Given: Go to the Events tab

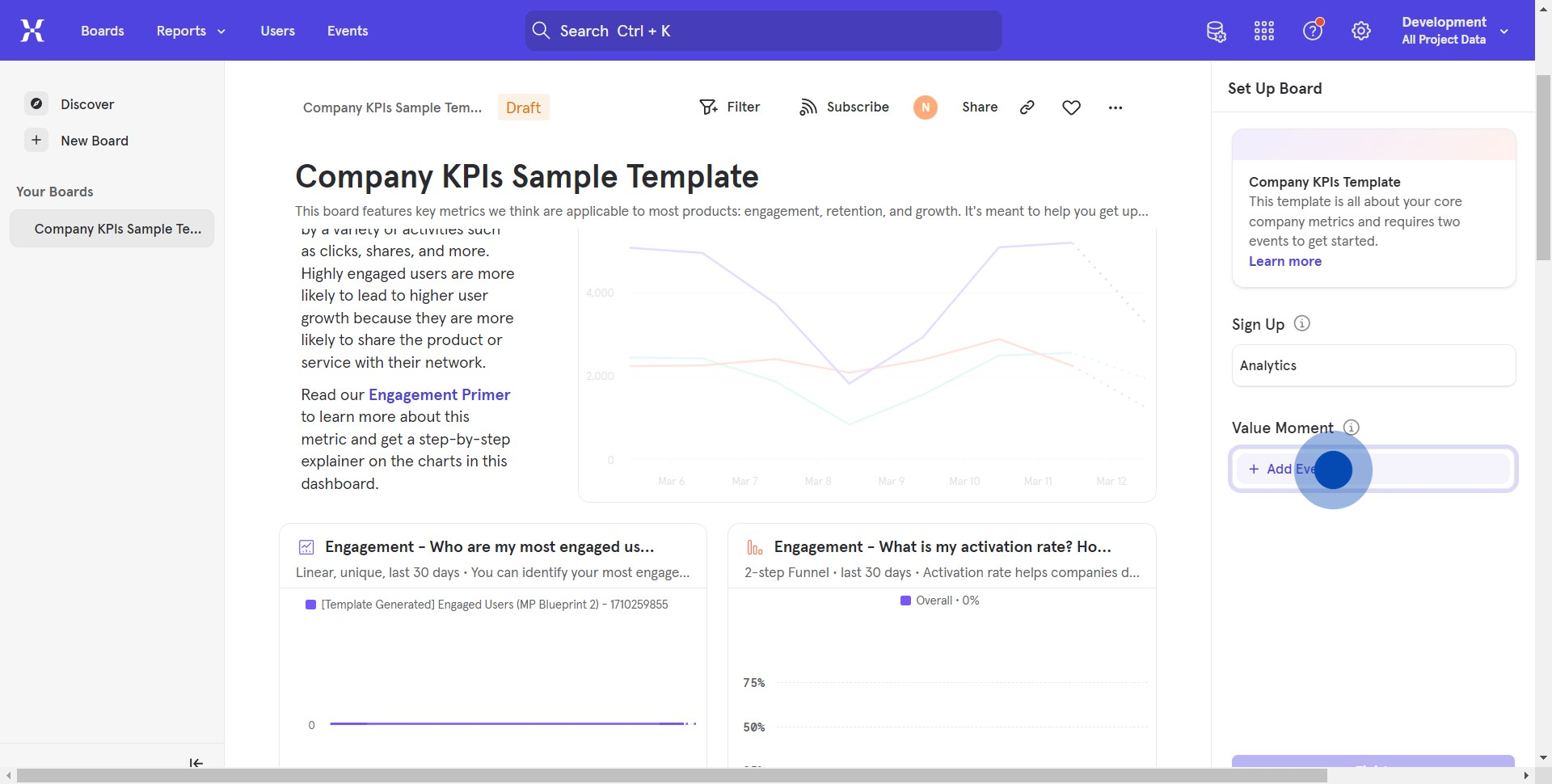Looking at the screenshot, I should (348, 31).
